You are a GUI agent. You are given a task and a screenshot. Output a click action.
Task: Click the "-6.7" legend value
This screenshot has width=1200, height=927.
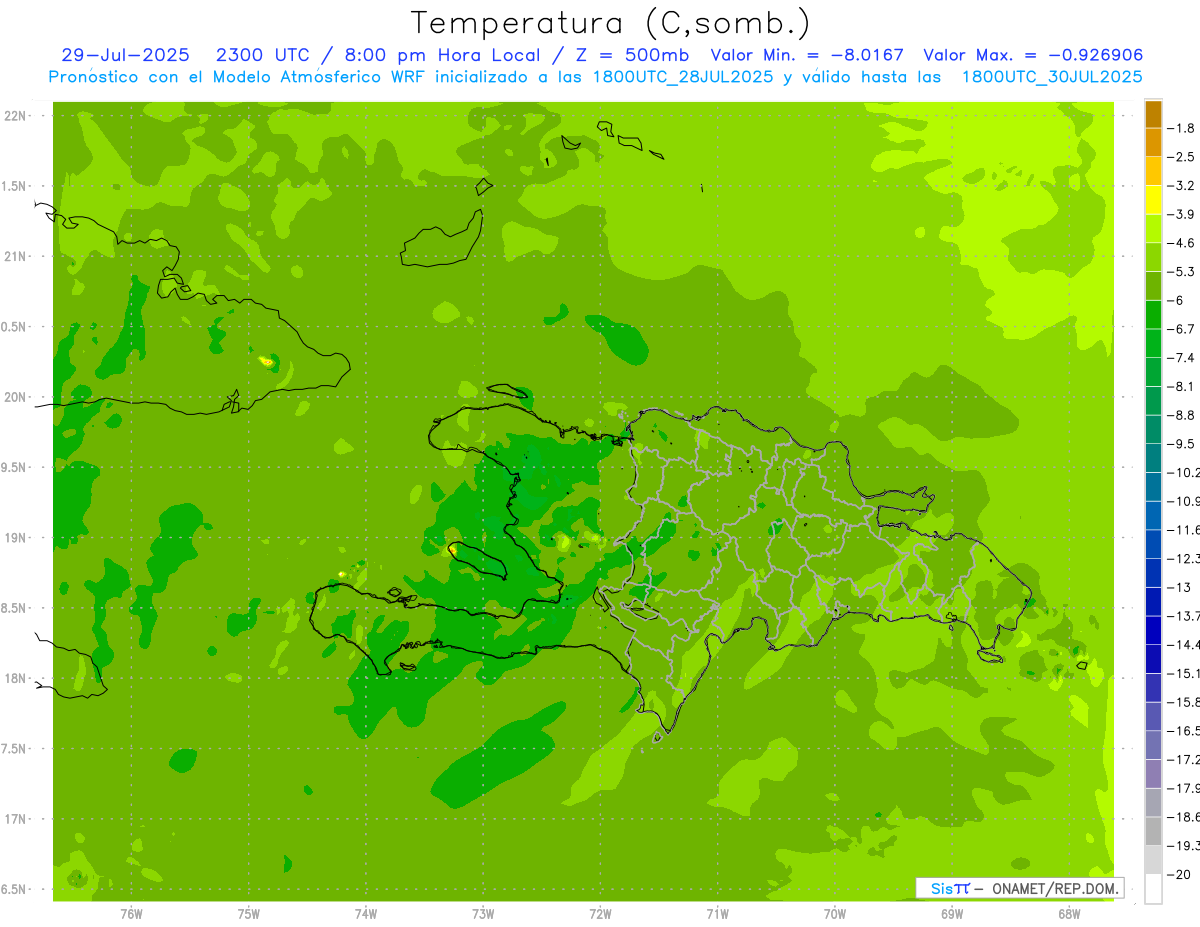tap(1181, 329)
